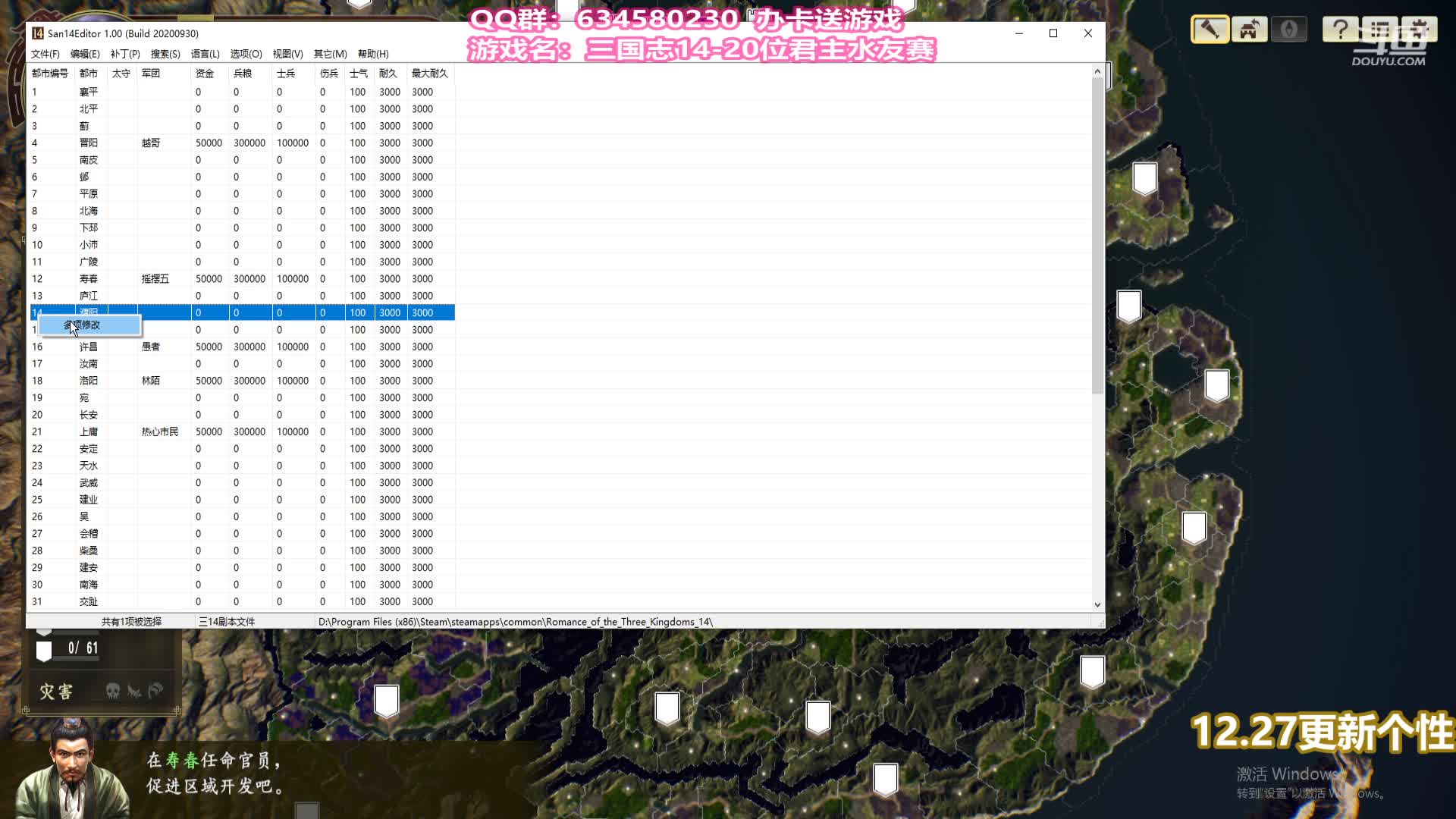Click the vertical scrollbar thumb in the editor
The width and height of the screenshot is (1456, 819).
coord(1097,236)
